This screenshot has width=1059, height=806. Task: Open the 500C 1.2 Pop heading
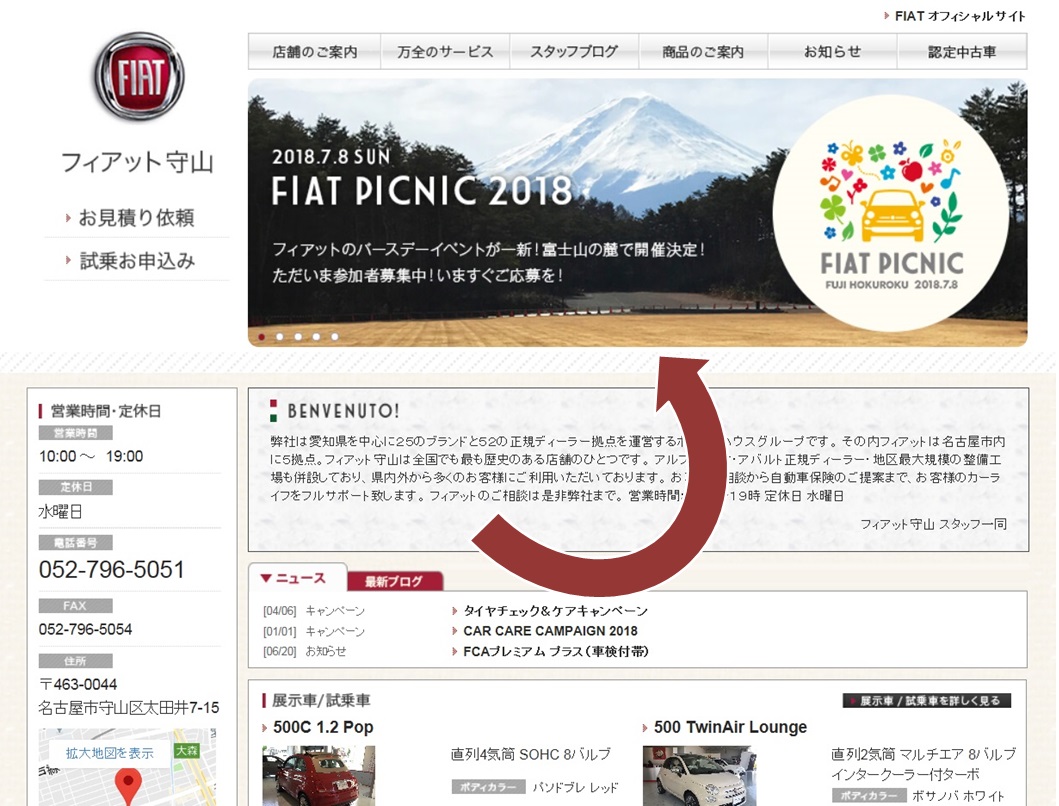tap(323, 728)
